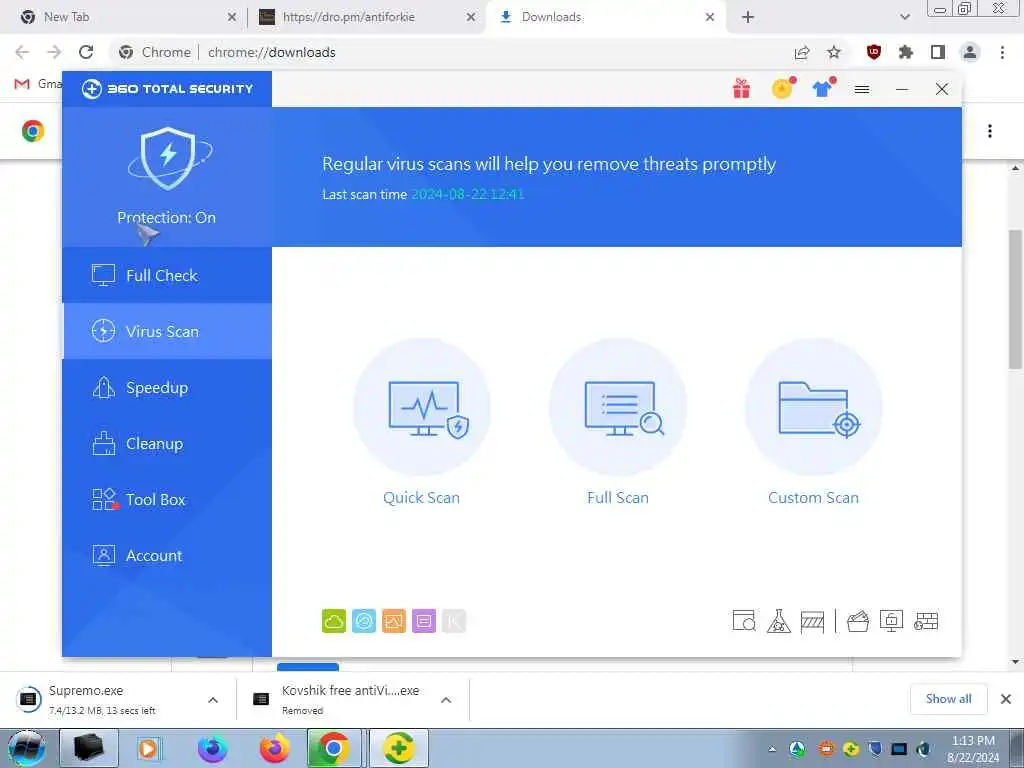The height and width of the screenshot is (768, 1024).
Task: Start a Full Scan via magnifier icon
Action: coord(618,407)
